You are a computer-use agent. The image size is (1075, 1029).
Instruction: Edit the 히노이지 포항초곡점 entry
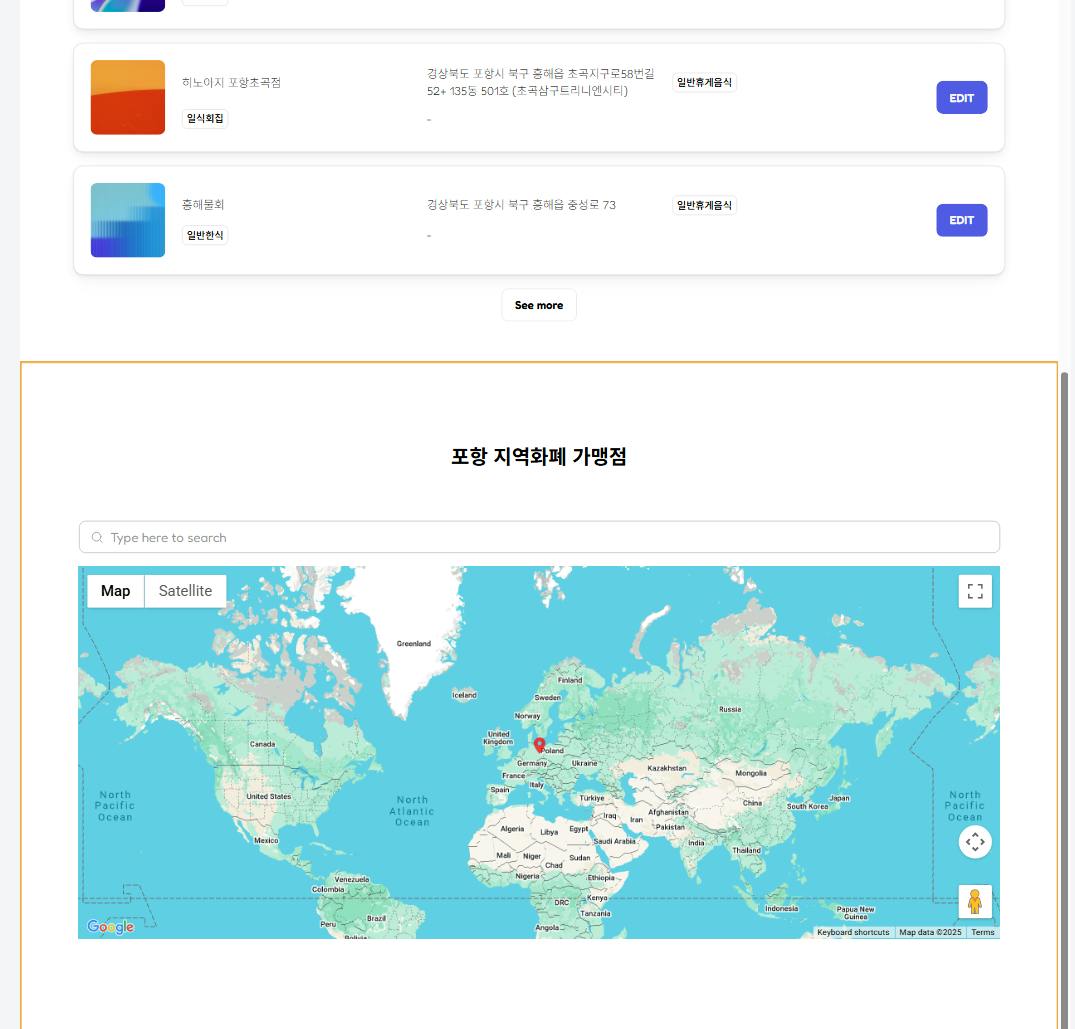pyautogui.click(x=961, y=97)
